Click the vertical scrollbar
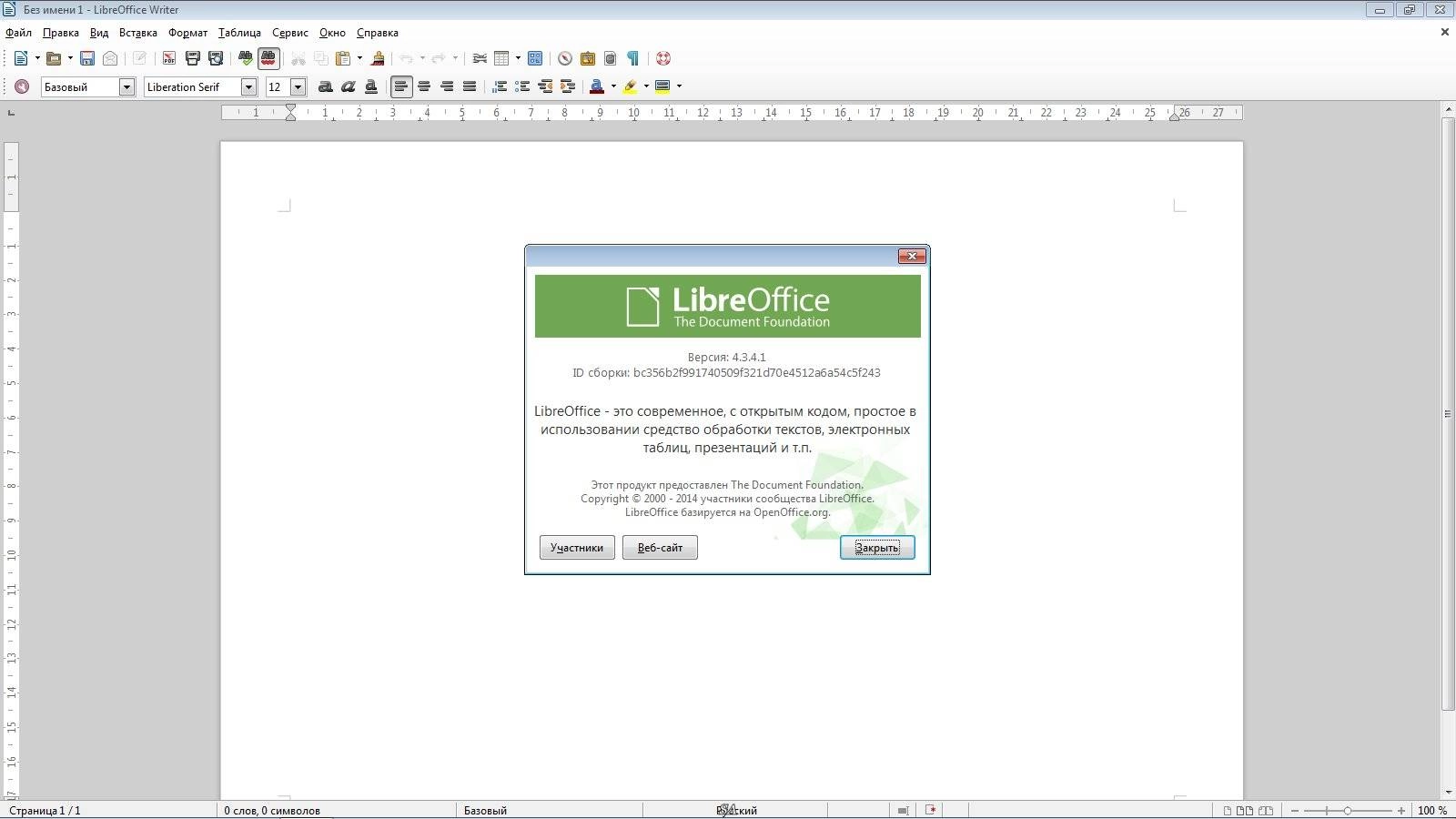 click(x=1448, y=414)
